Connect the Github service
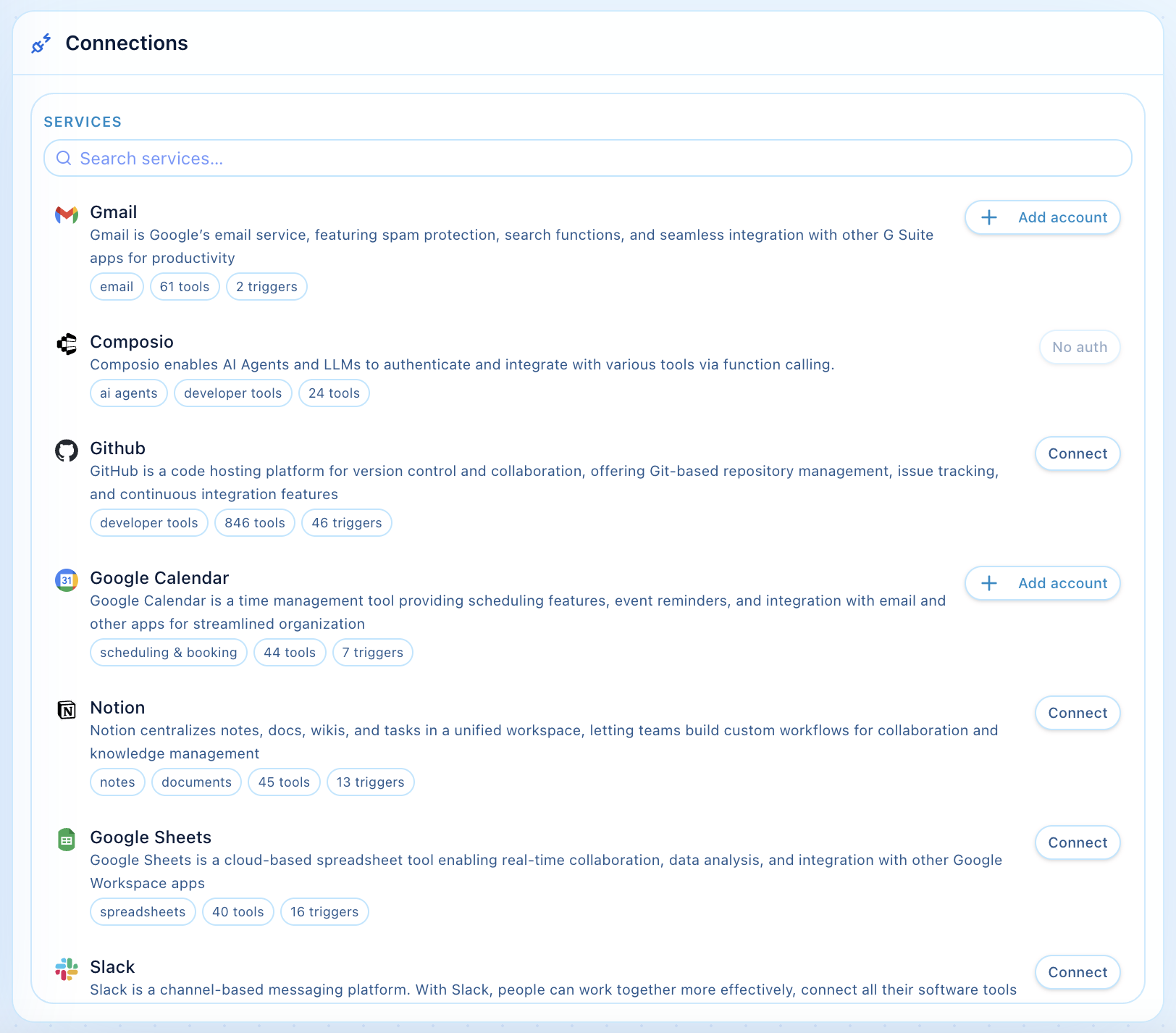This screenshot has width=1176, height=1033. click(x=1078, y=453)
